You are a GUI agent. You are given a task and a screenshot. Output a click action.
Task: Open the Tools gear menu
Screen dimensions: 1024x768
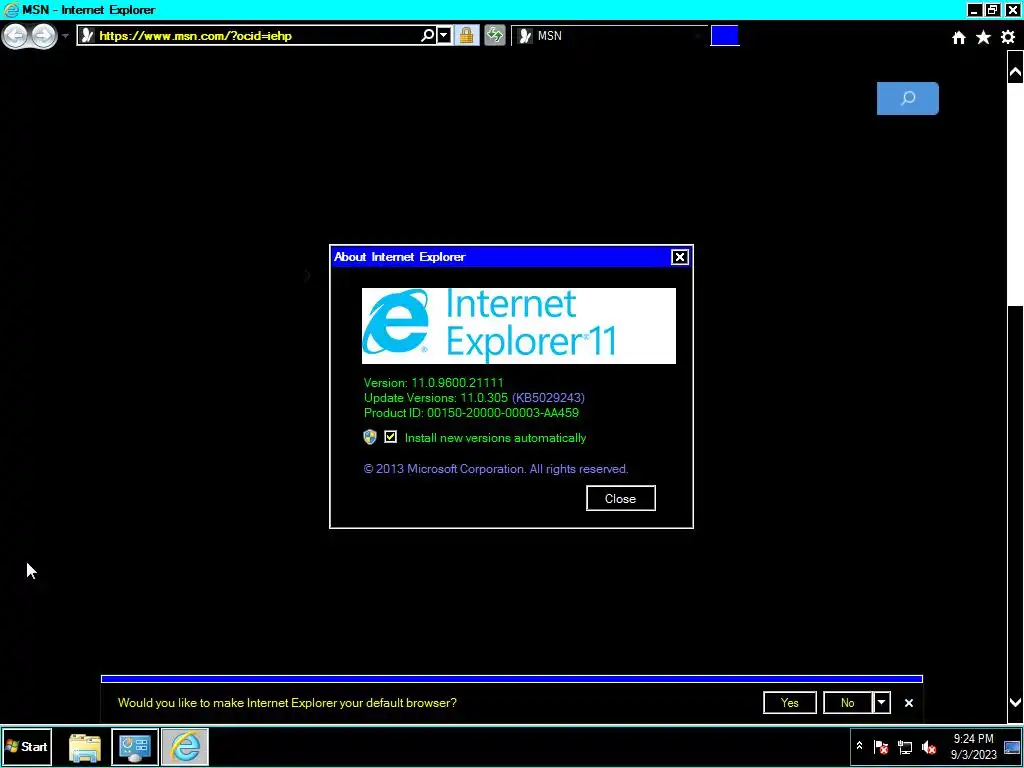1008,38
